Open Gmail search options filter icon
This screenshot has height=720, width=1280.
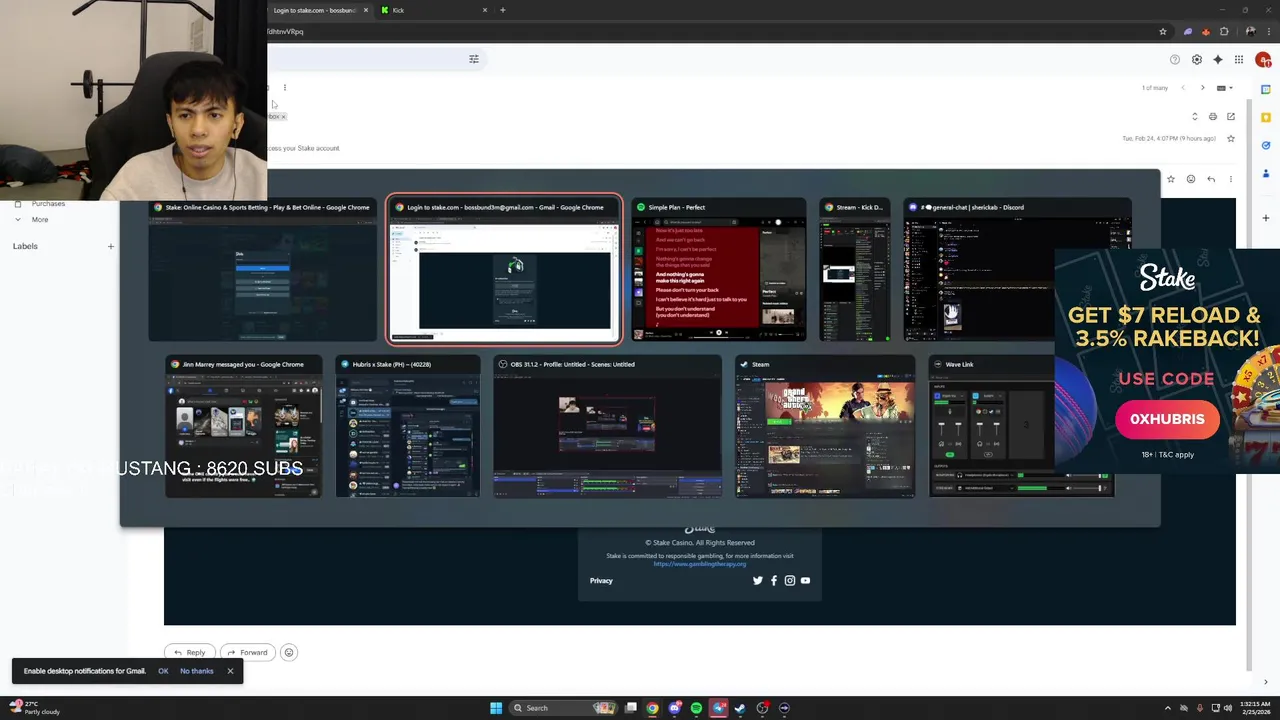(474, 59)
